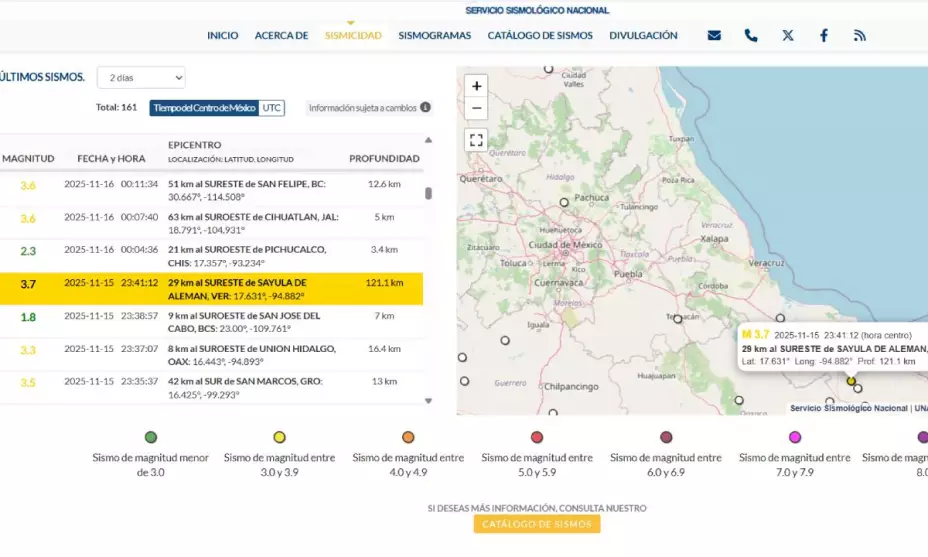
Task: Switch time to Tiempo del Centro de México
Action: point(204,108)
